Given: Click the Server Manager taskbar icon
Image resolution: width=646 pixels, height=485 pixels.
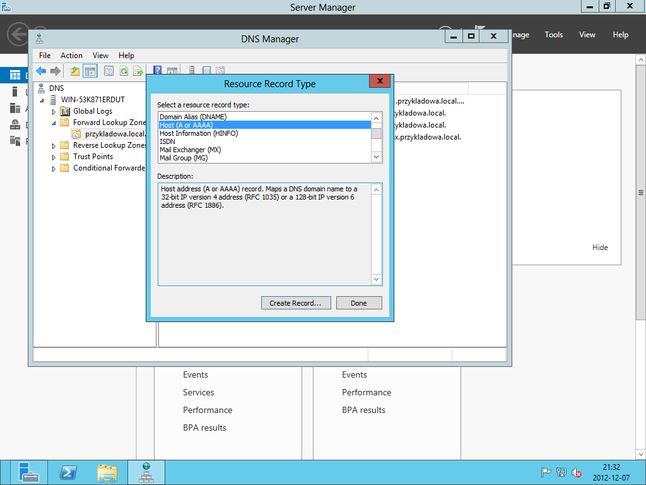Looking at the screenshot, I should coord(29,472).
